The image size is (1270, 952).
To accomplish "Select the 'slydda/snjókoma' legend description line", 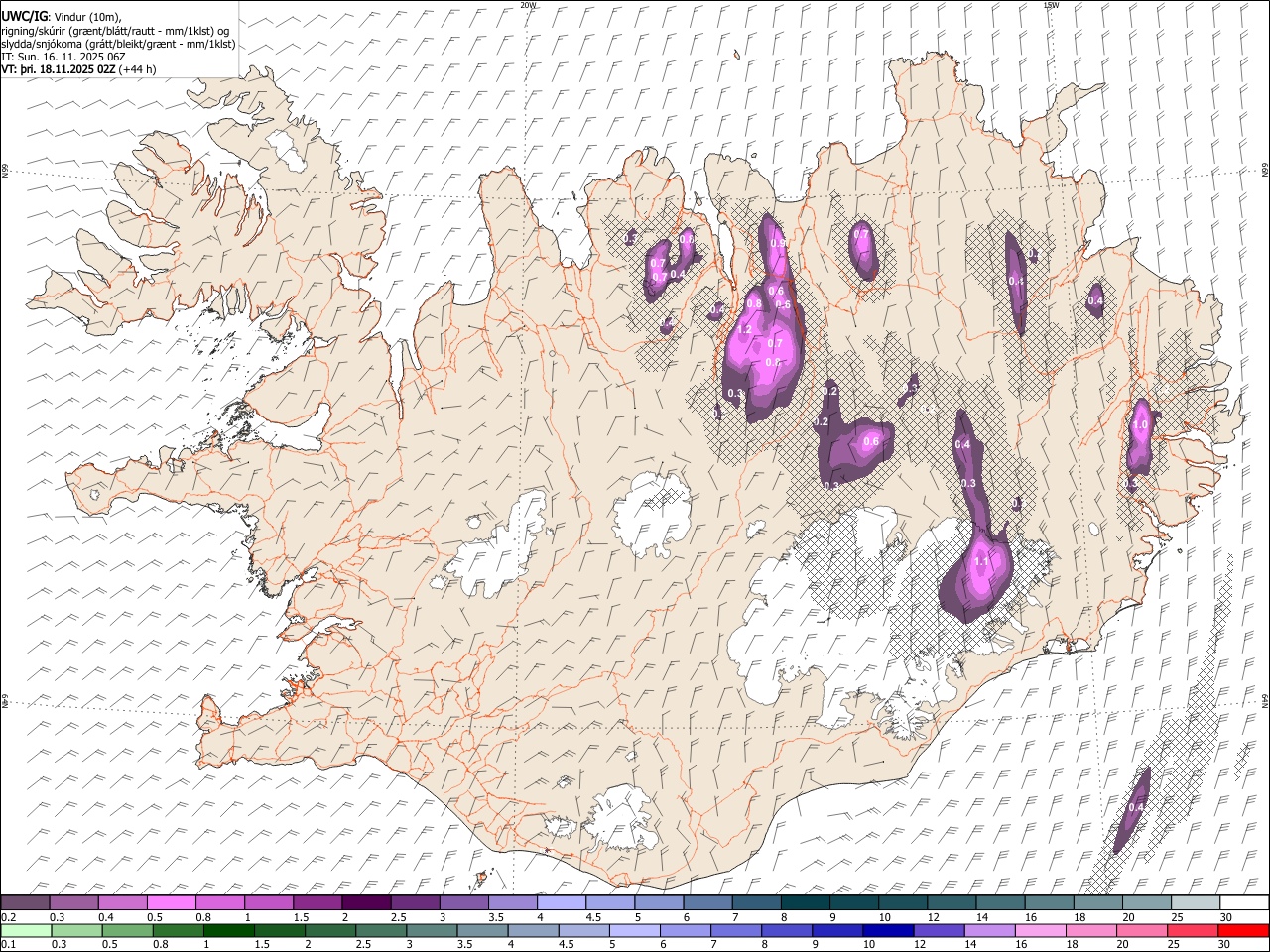I will click(x=118, y=44).
